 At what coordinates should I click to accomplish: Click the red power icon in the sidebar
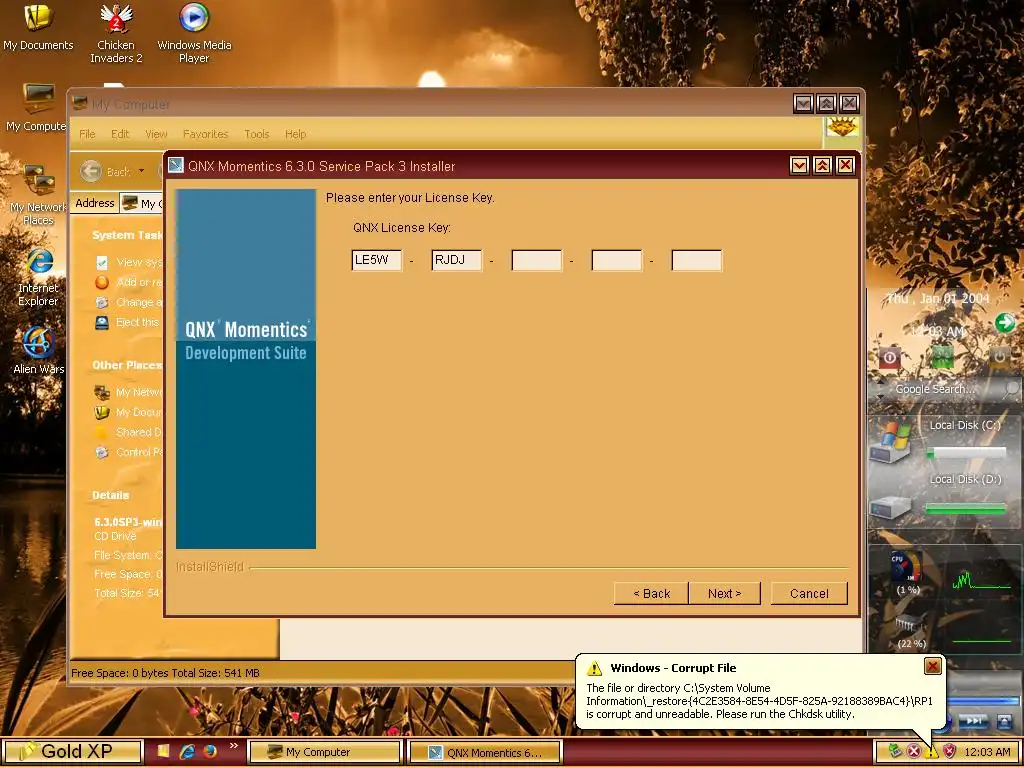[x=889, y=357]
